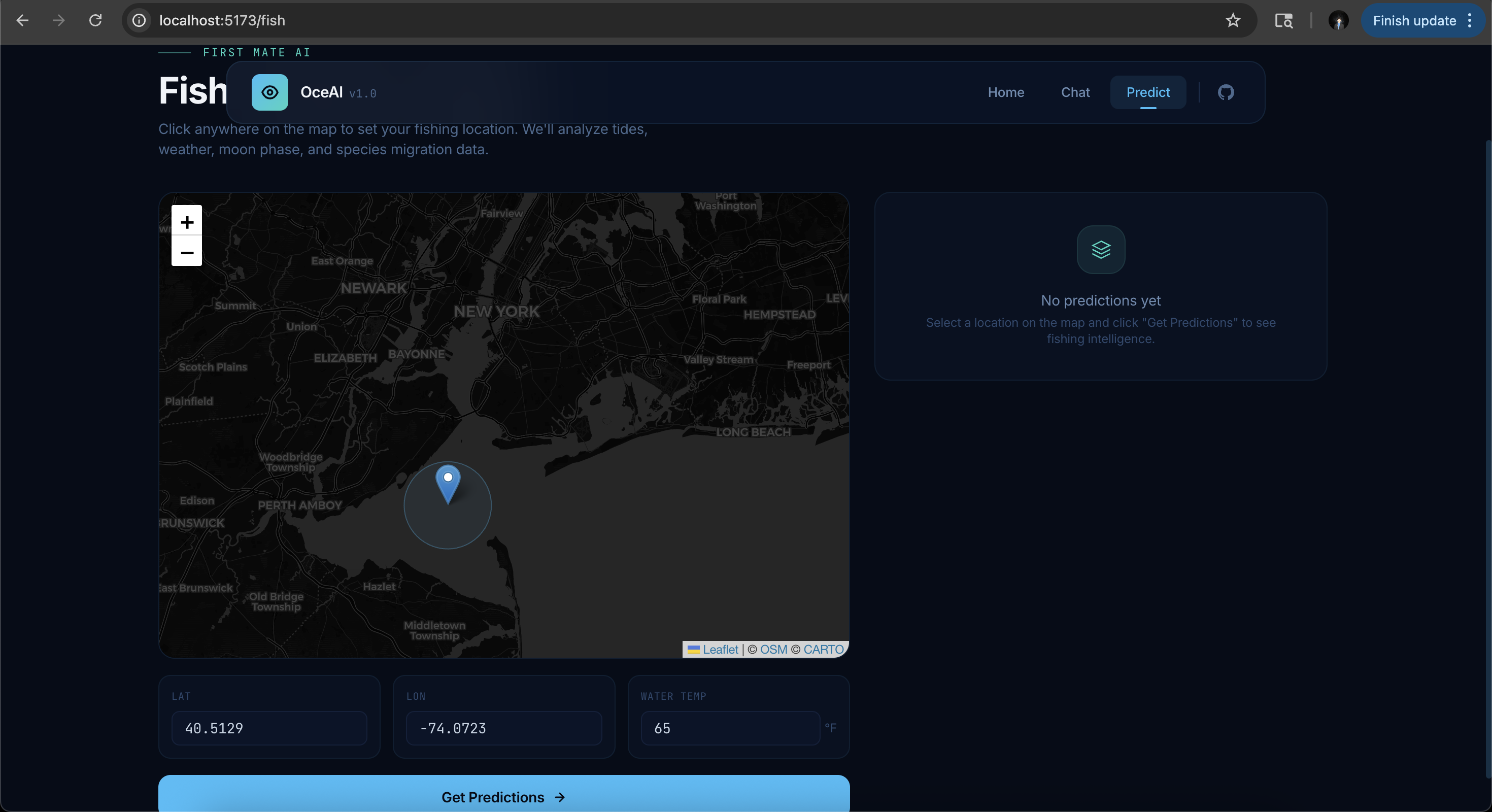
Task: Zoom in on the map
Action: coord(187,221)
